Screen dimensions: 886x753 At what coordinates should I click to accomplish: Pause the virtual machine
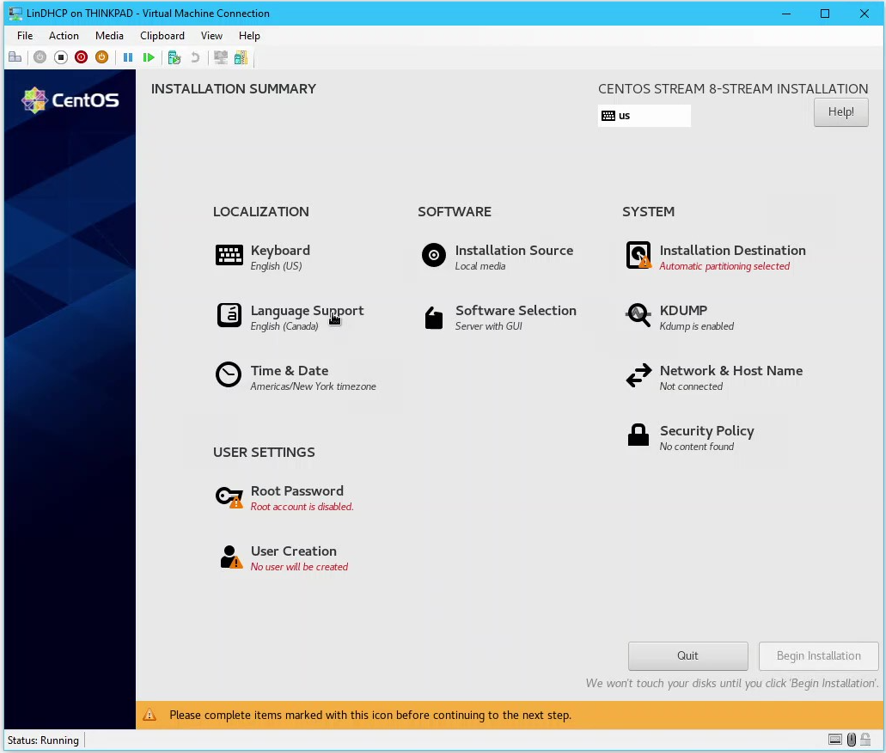128,57
